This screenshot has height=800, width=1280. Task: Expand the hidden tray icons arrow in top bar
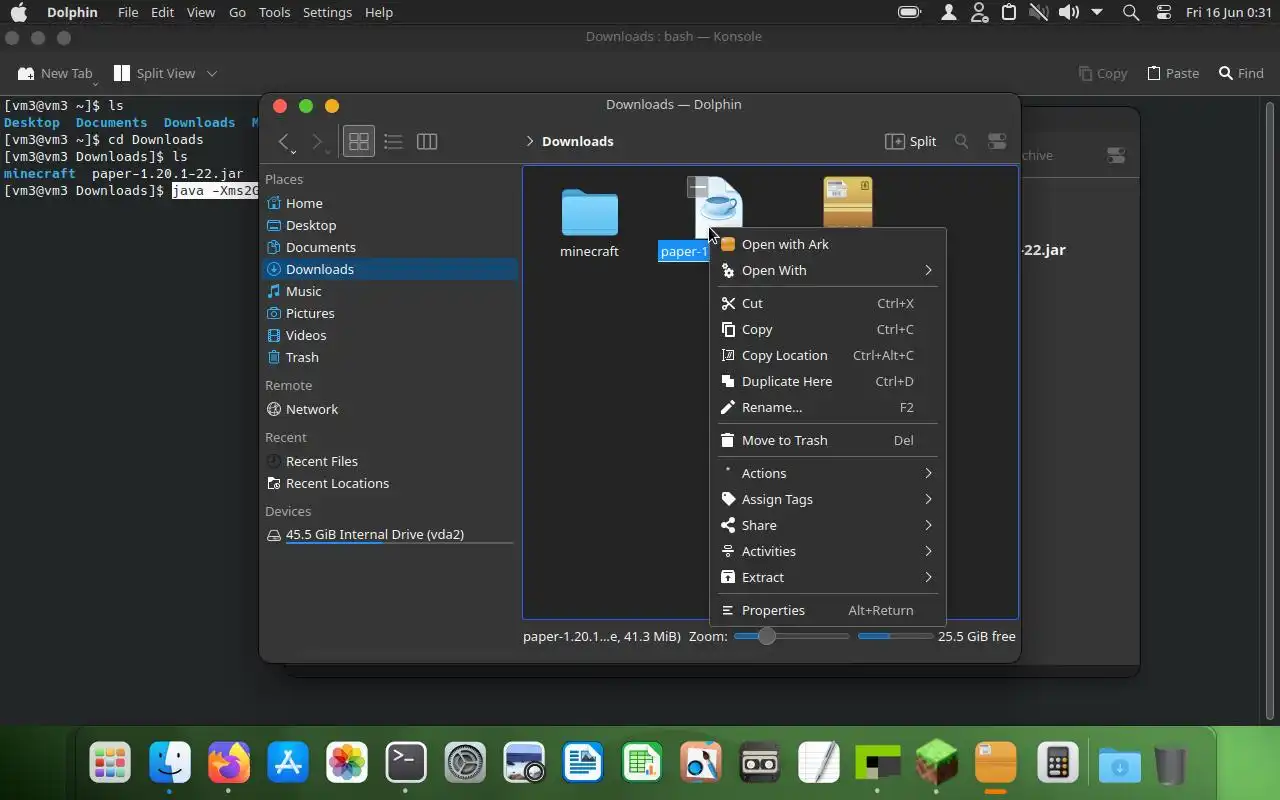[1097, 12]
